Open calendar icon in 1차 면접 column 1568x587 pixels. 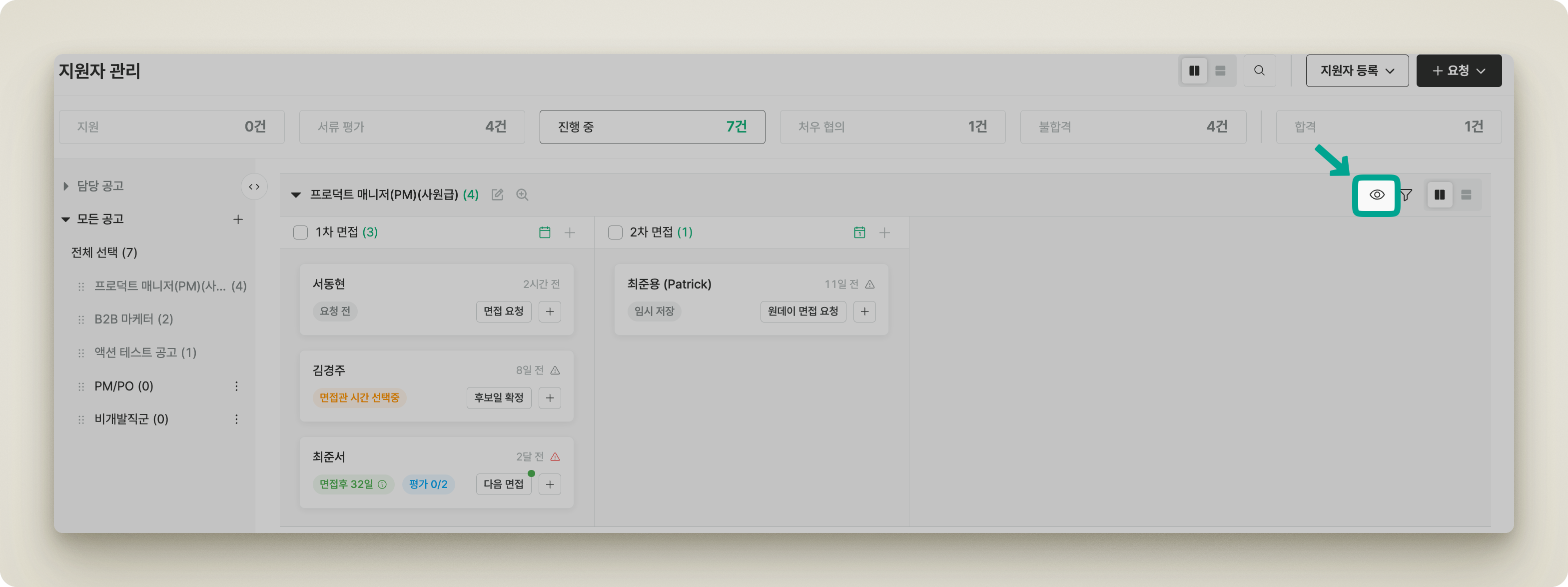click(545, 232)
